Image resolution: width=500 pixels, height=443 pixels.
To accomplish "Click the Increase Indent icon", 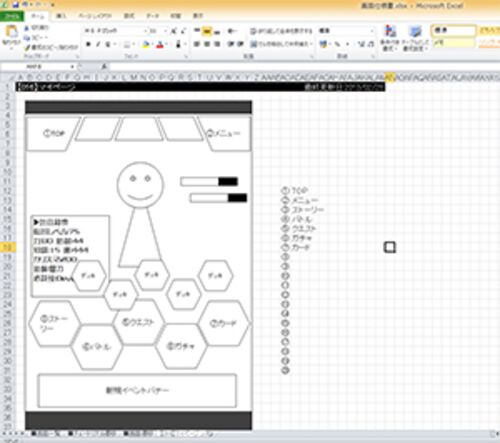I will (240, 44).
